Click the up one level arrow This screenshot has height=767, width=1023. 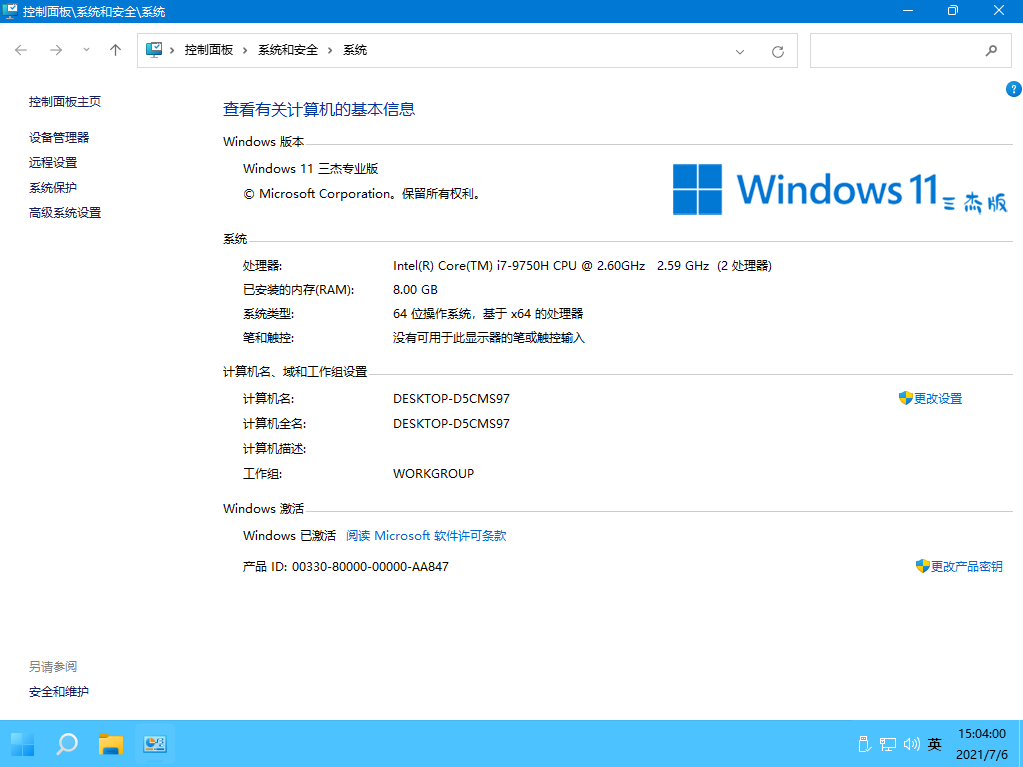[115, 50]
